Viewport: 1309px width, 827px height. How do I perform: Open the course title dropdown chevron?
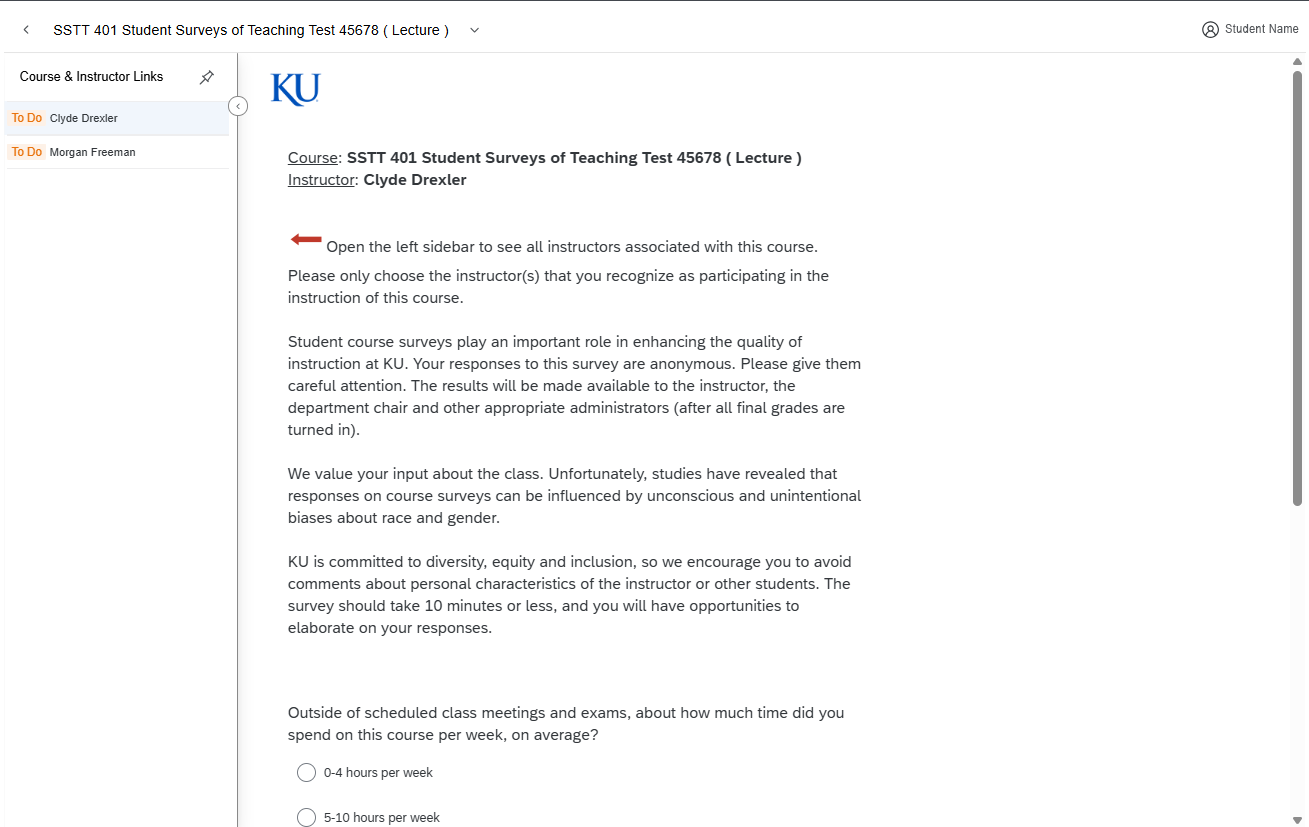[475, 30]
